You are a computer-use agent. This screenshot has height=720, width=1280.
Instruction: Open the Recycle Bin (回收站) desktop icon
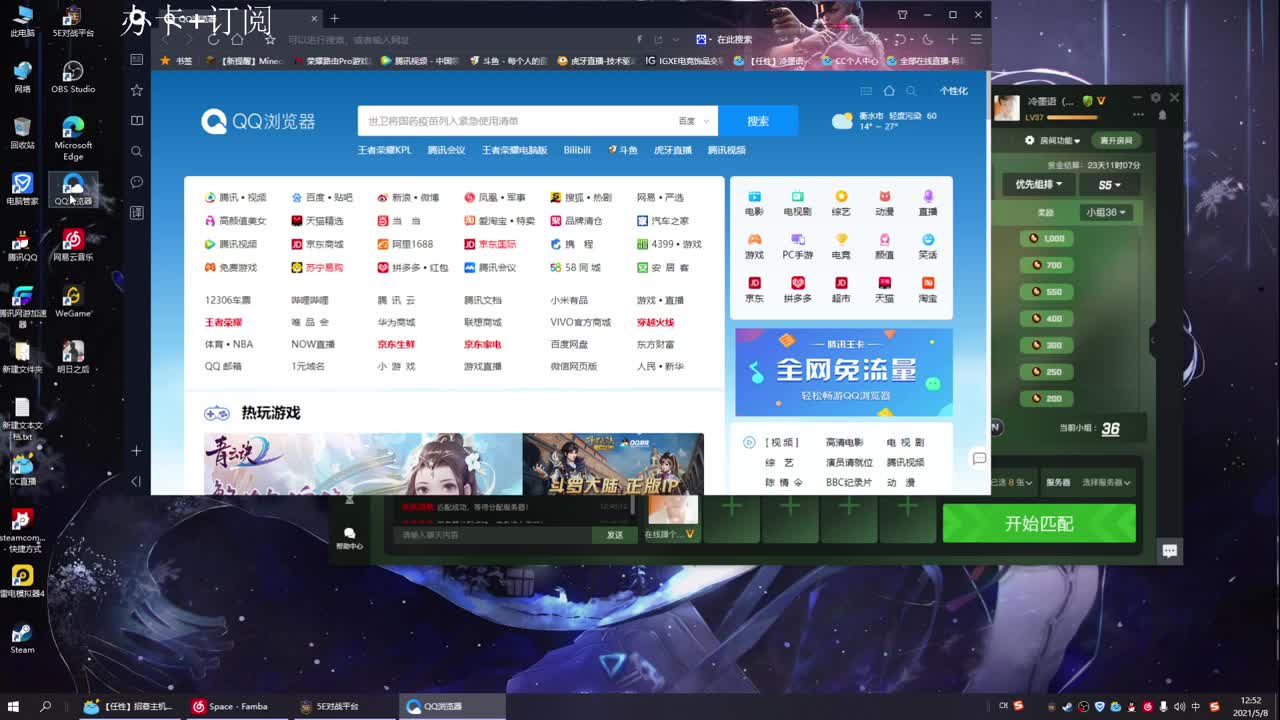coord(22,132)
